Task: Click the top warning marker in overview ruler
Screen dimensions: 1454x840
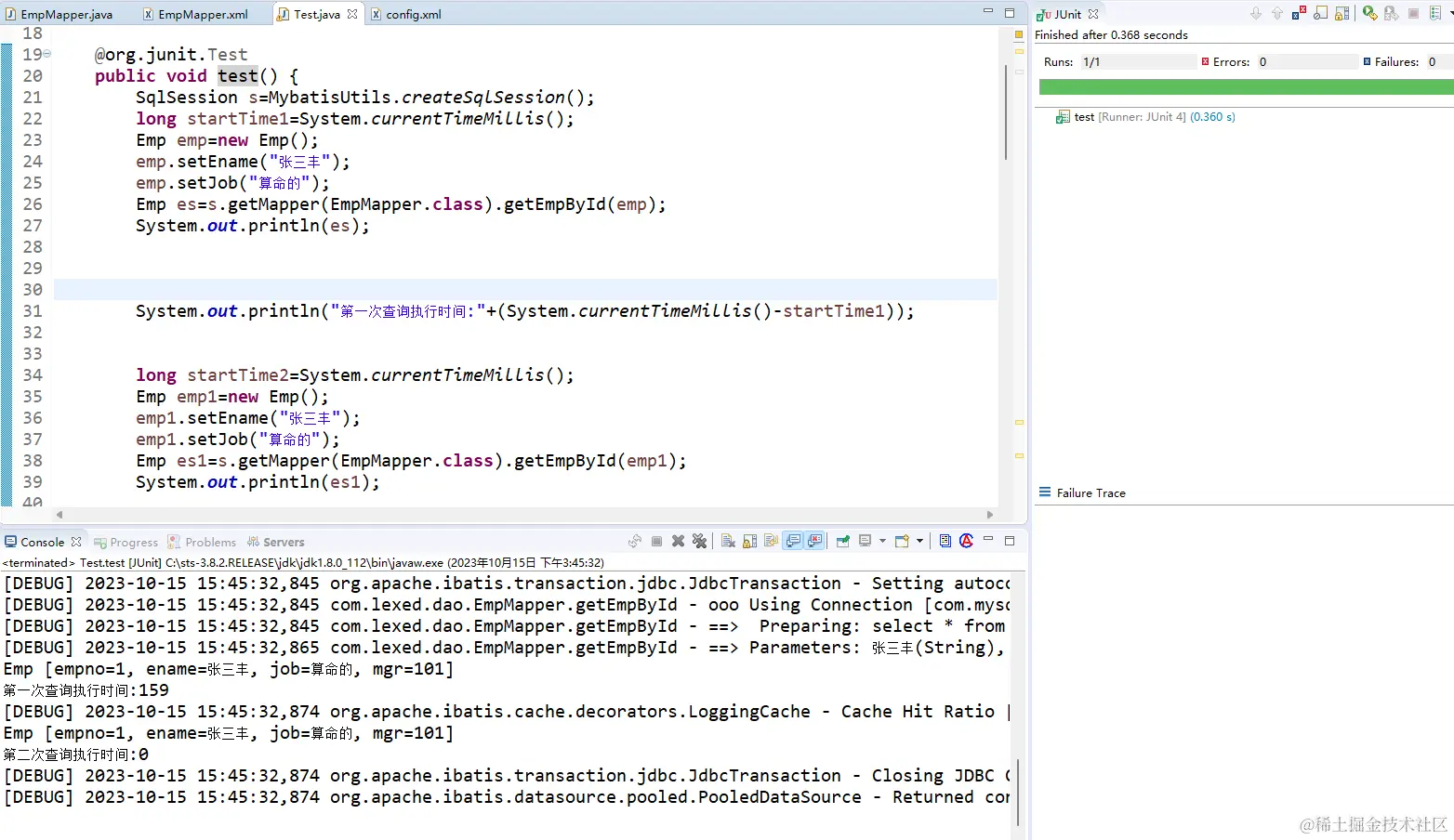Action: [x=1019, y=51]
